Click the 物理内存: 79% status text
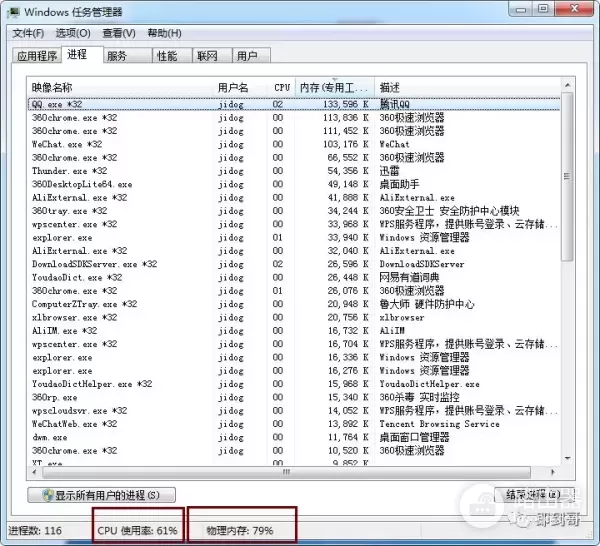The image size is (600, 546). 240,531
